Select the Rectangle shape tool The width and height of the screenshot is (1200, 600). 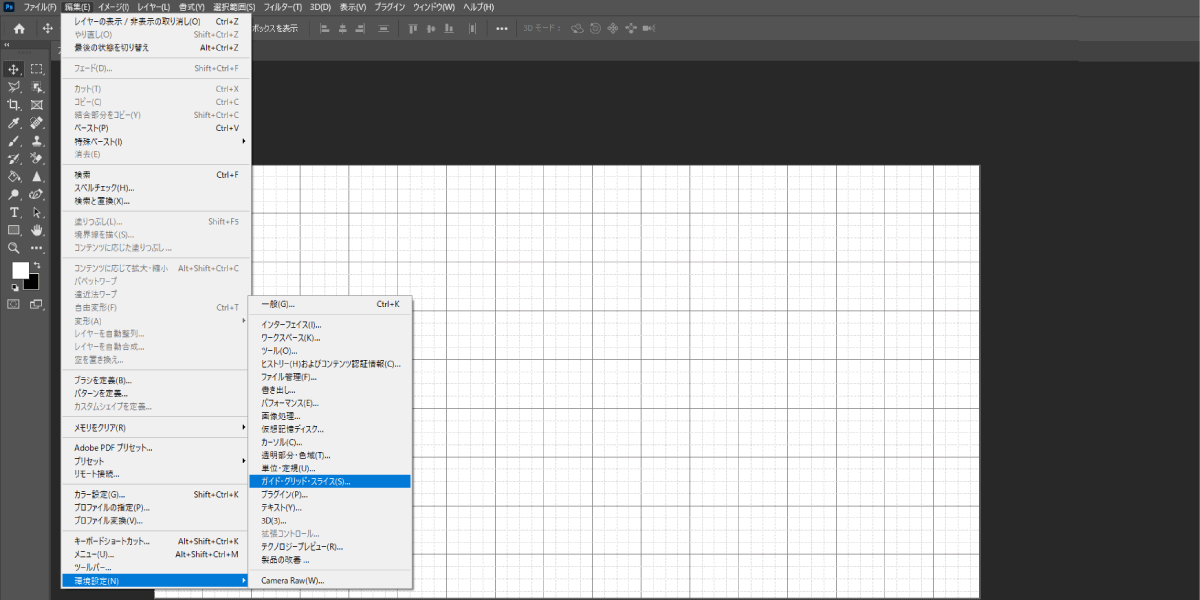[14, 231]
